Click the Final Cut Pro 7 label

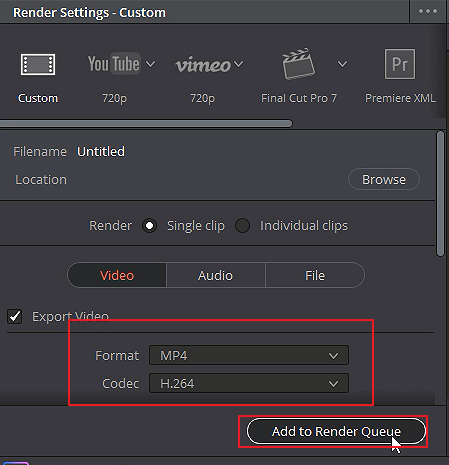point(299,98)
